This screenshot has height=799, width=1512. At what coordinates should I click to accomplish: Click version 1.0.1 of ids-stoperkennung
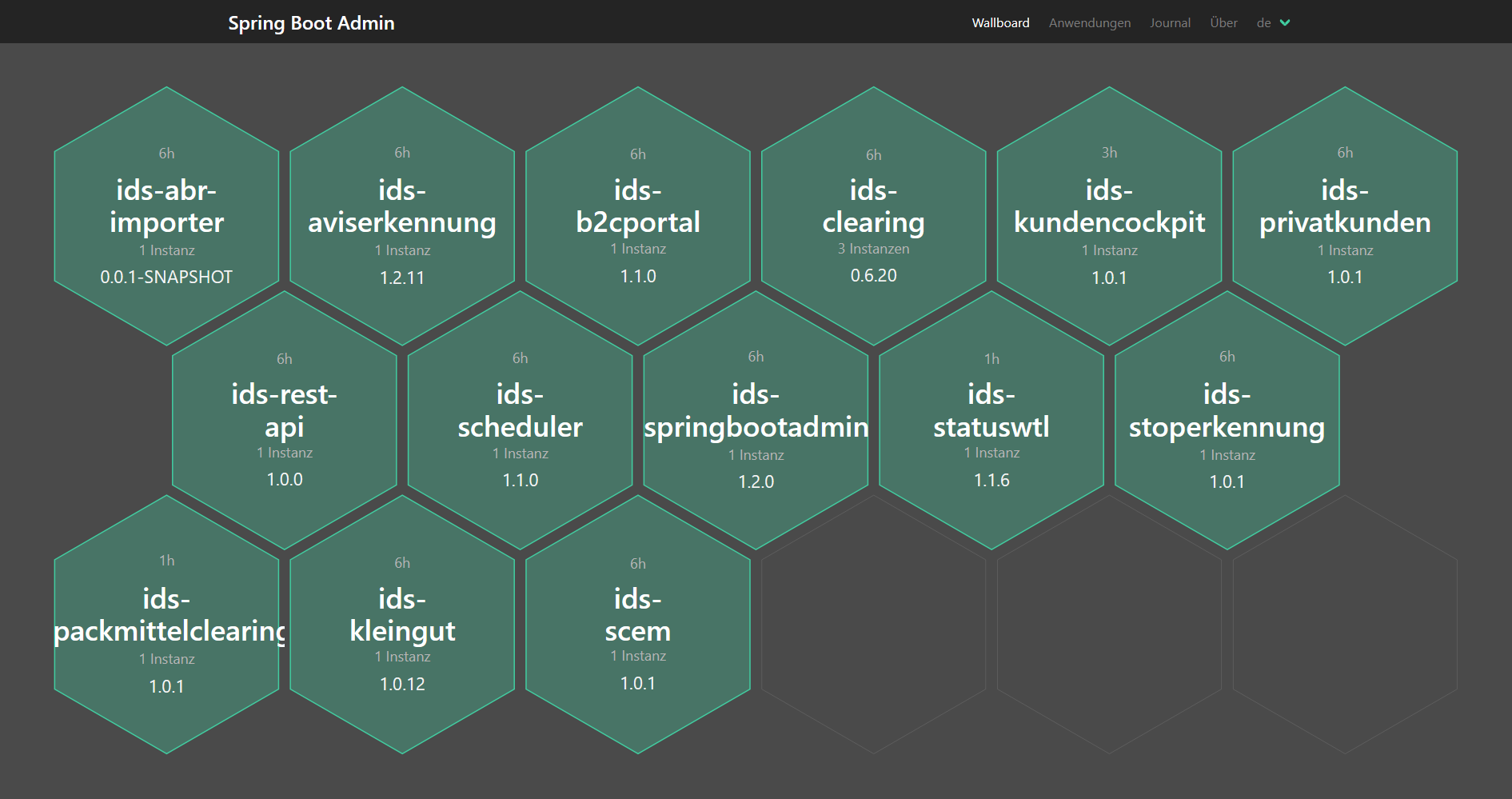[x=1227, y=481]
